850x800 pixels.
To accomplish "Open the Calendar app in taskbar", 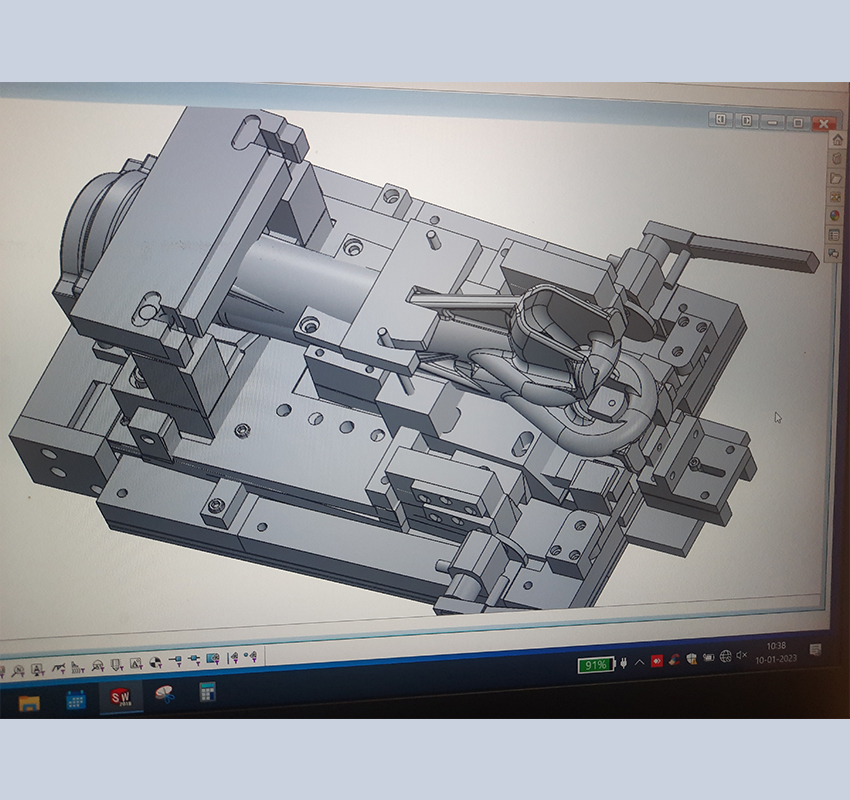I will (75, 699).
